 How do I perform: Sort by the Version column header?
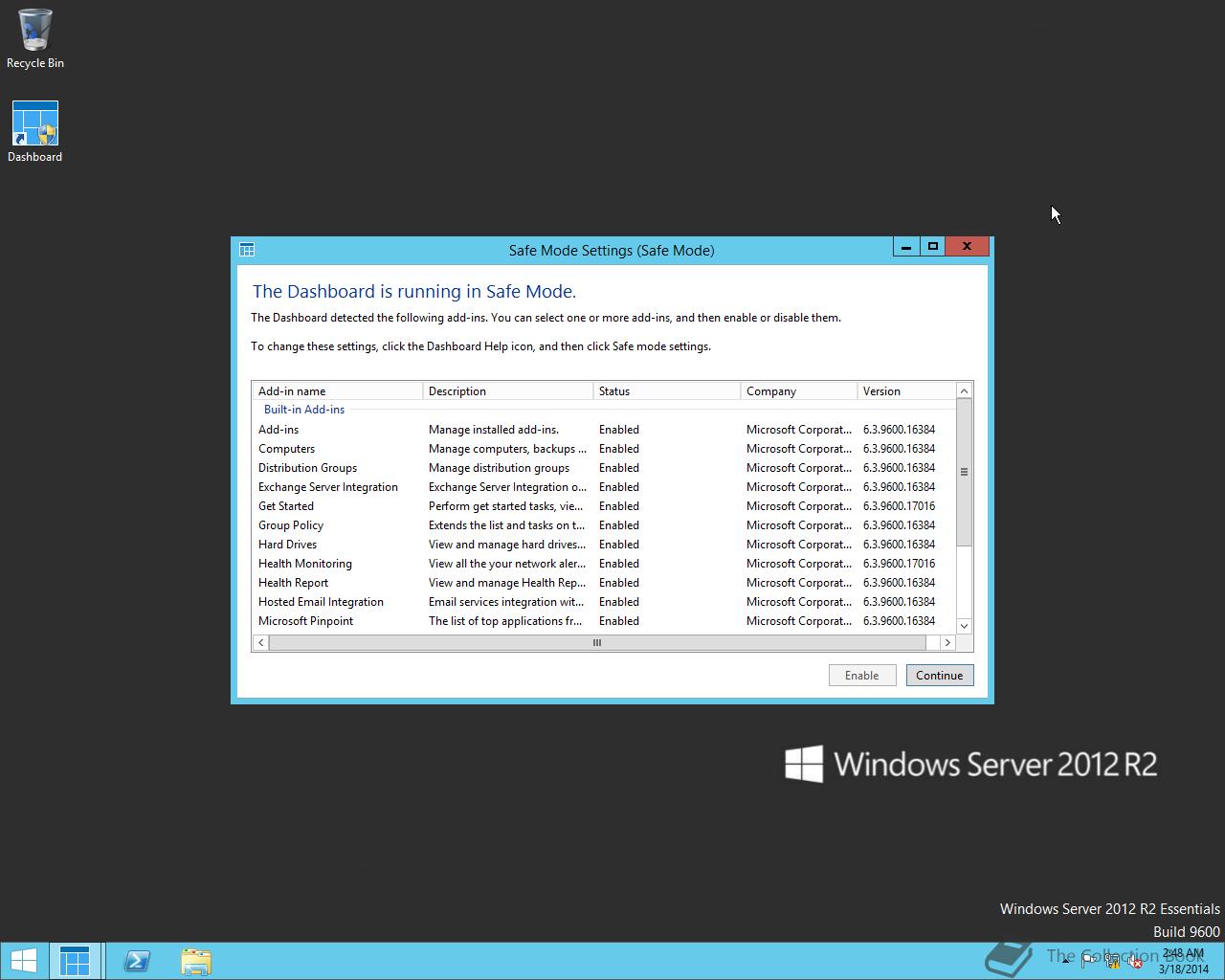coord(906,390)
